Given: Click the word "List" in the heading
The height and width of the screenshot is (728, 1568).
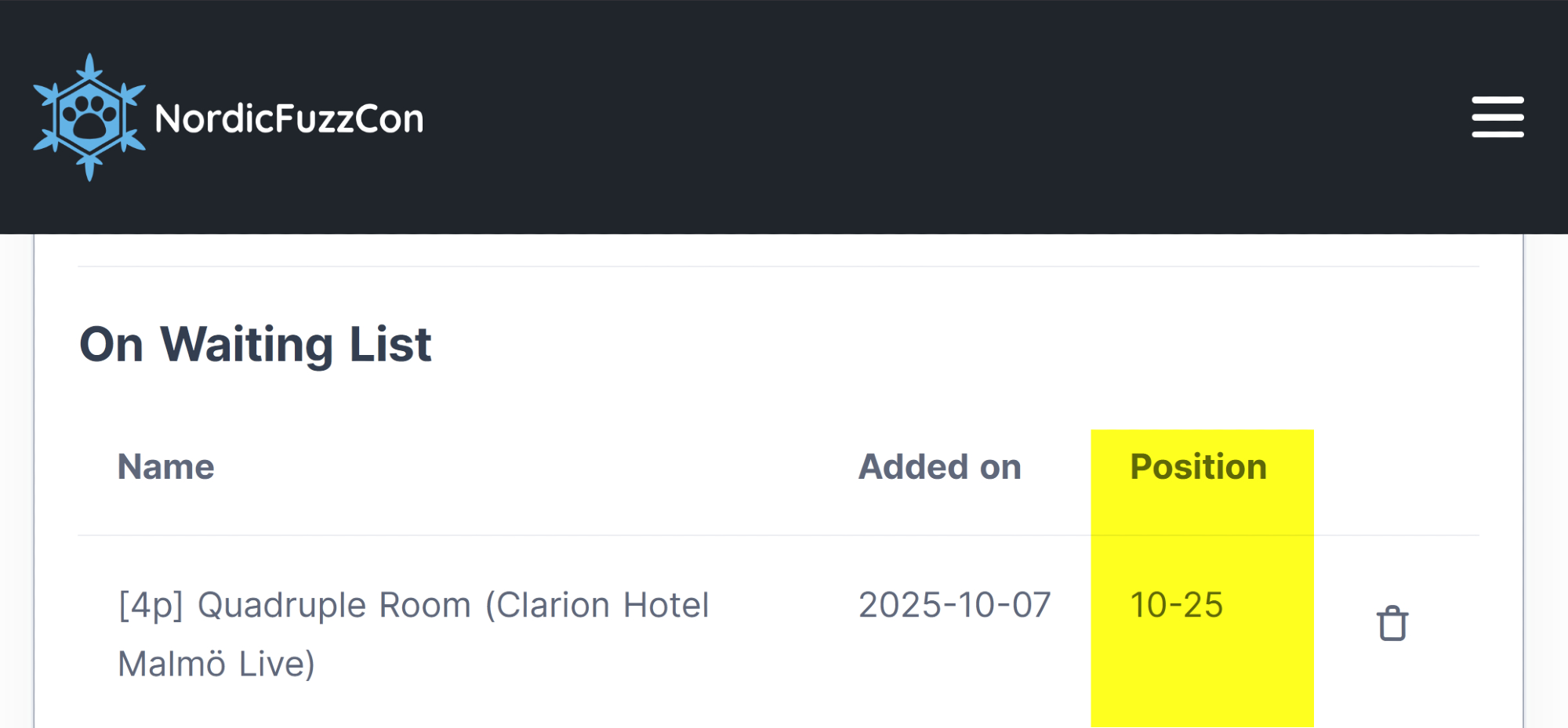Looking at the screenshot, I should 390,344.
